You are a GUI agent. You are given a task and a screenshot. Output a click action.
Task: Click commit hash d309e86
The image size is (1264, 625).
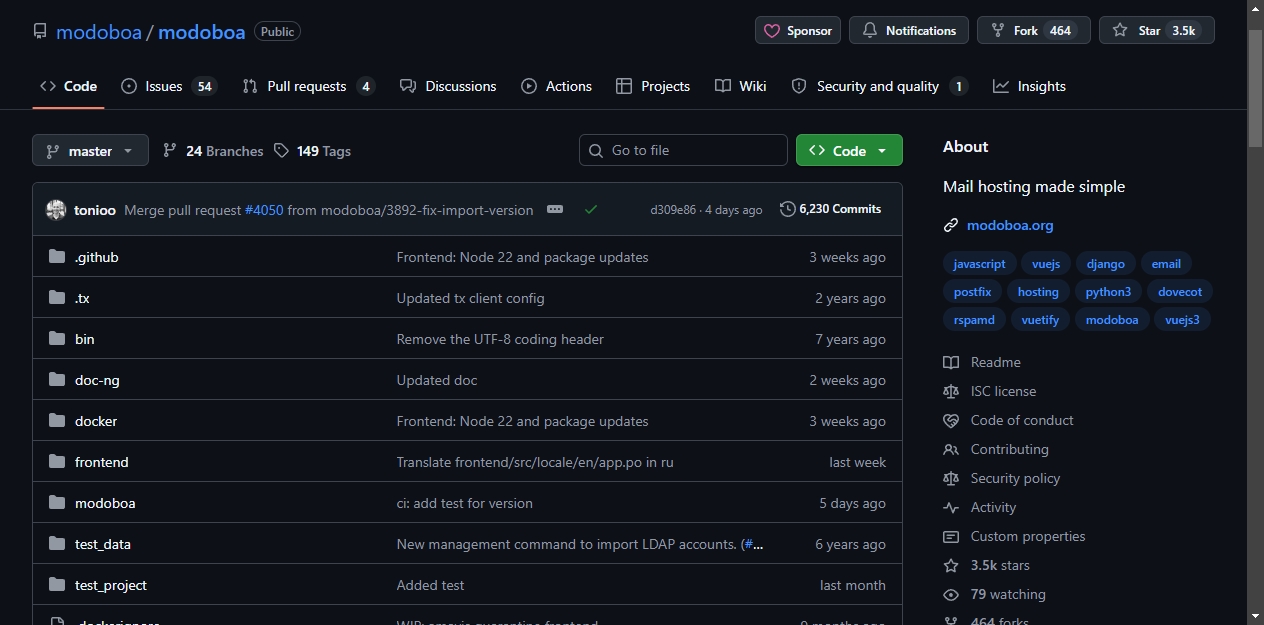click(673, 210)
